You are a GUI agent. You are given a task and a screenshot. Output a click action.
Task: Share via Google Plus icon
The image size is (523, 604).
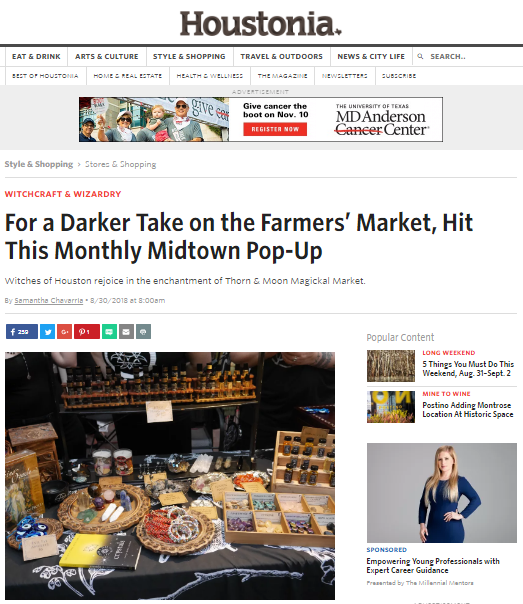(64, 331)
